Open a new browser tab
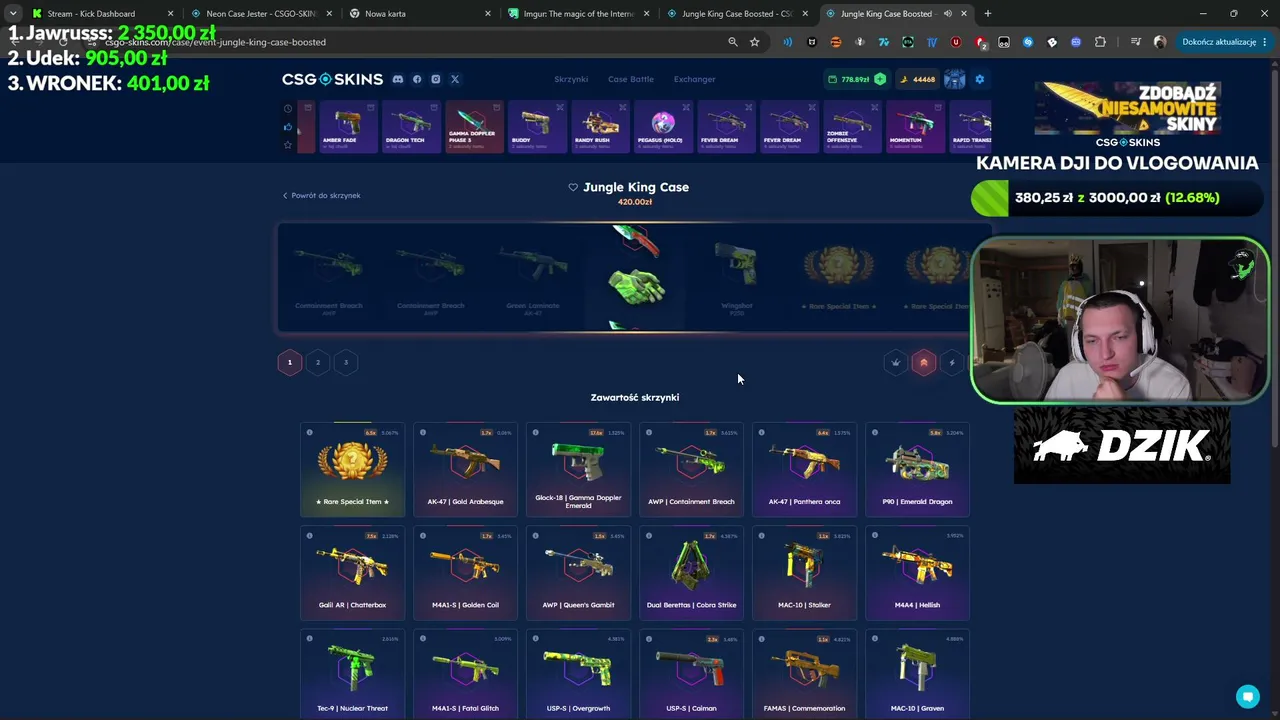 [988, 14]
